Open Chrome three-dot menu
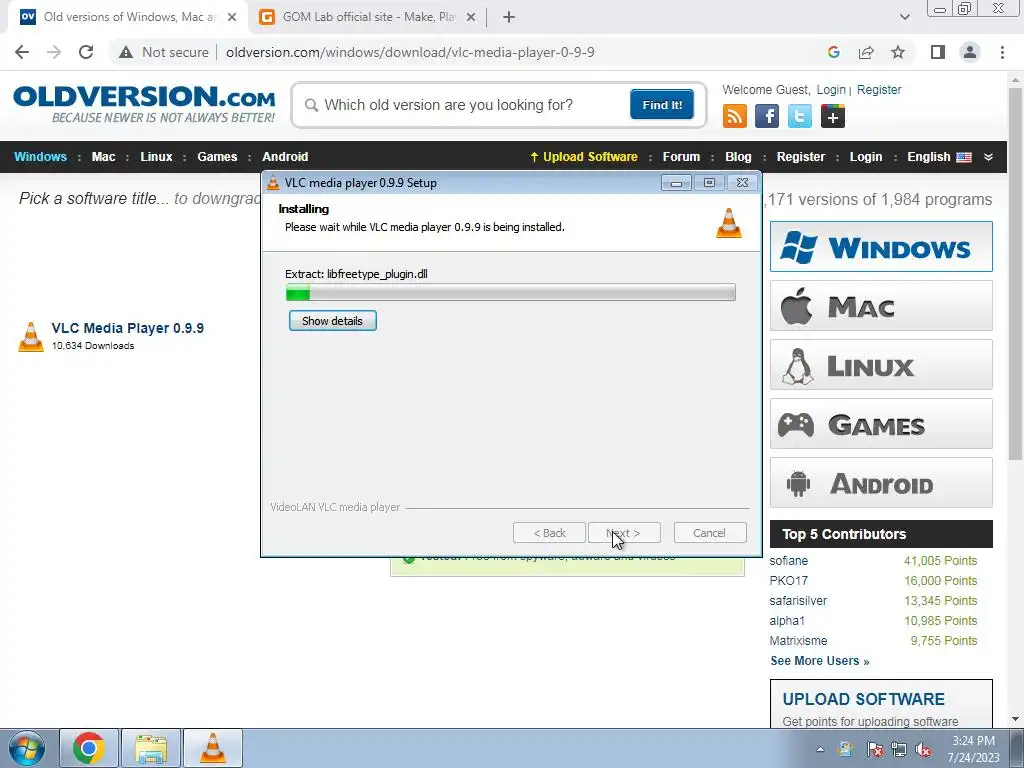The height and width of the screenshot is (768, 1024). pyautogui.click(x=1002, y=52)
